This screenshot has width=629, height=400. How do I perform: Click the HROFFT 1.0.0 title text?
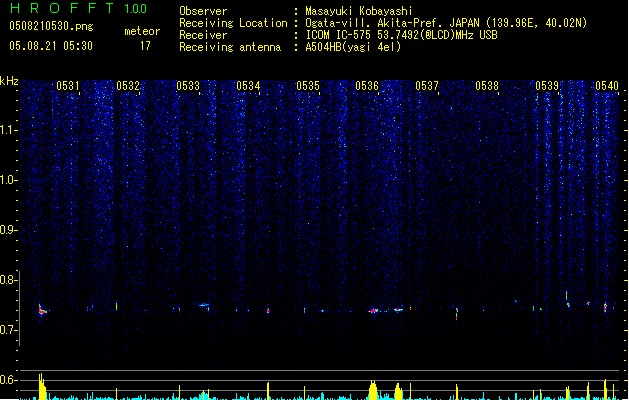78,8
